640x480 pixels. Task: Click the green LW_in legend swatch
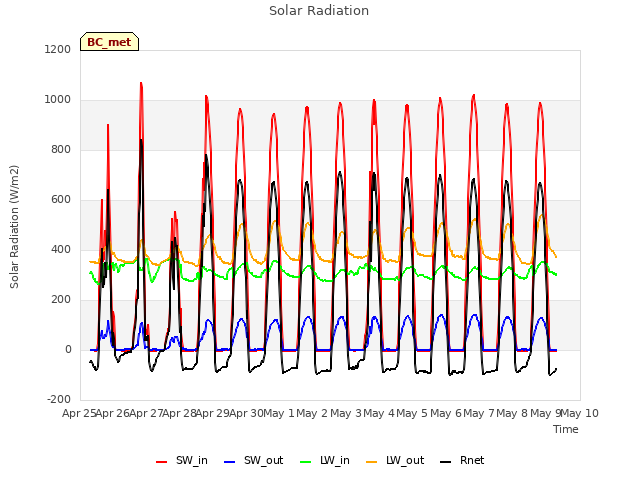coord(306,462)
